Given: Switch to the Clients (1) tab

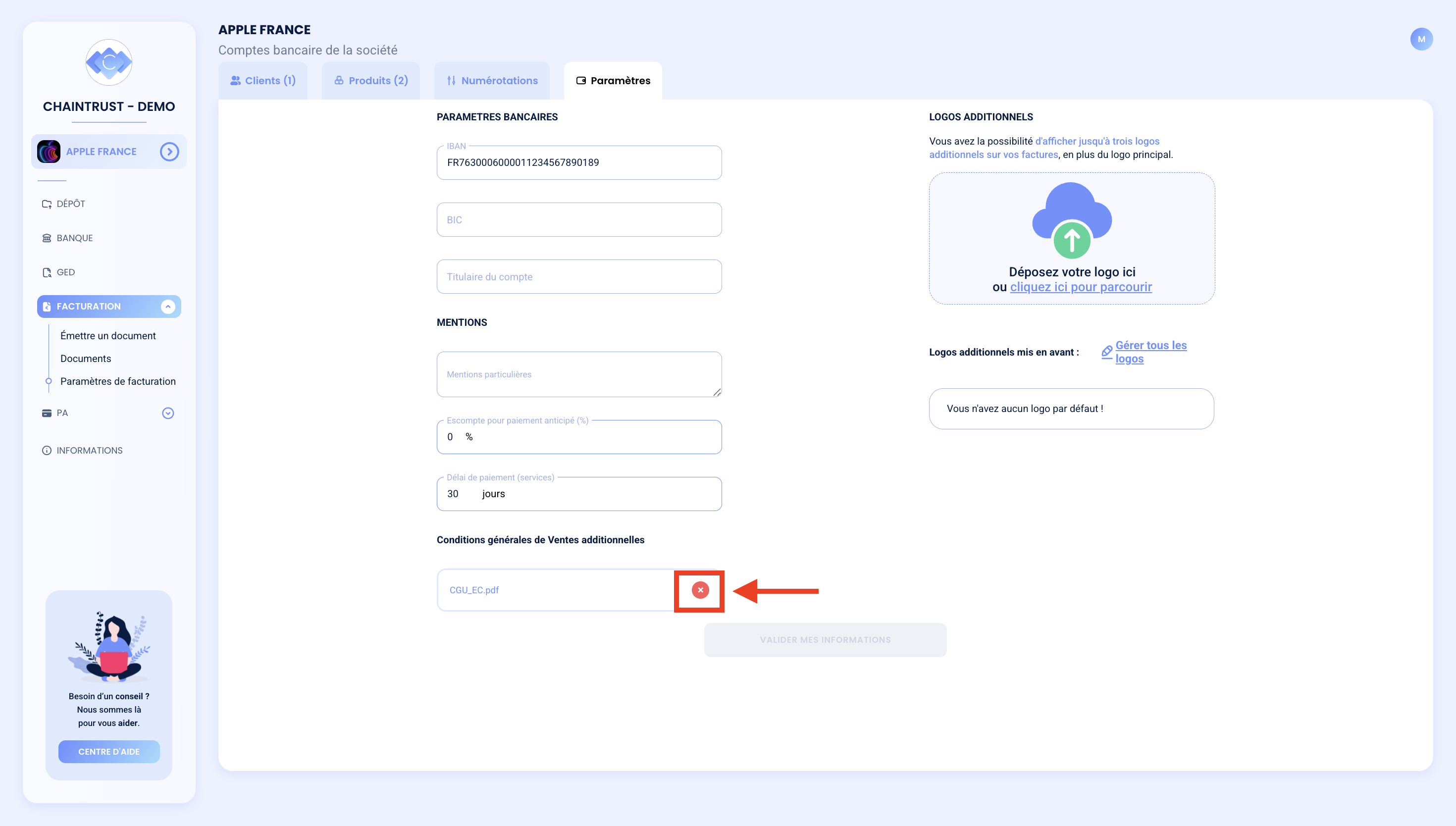Looking at the screenshot, I should click(x=263, y=81).
